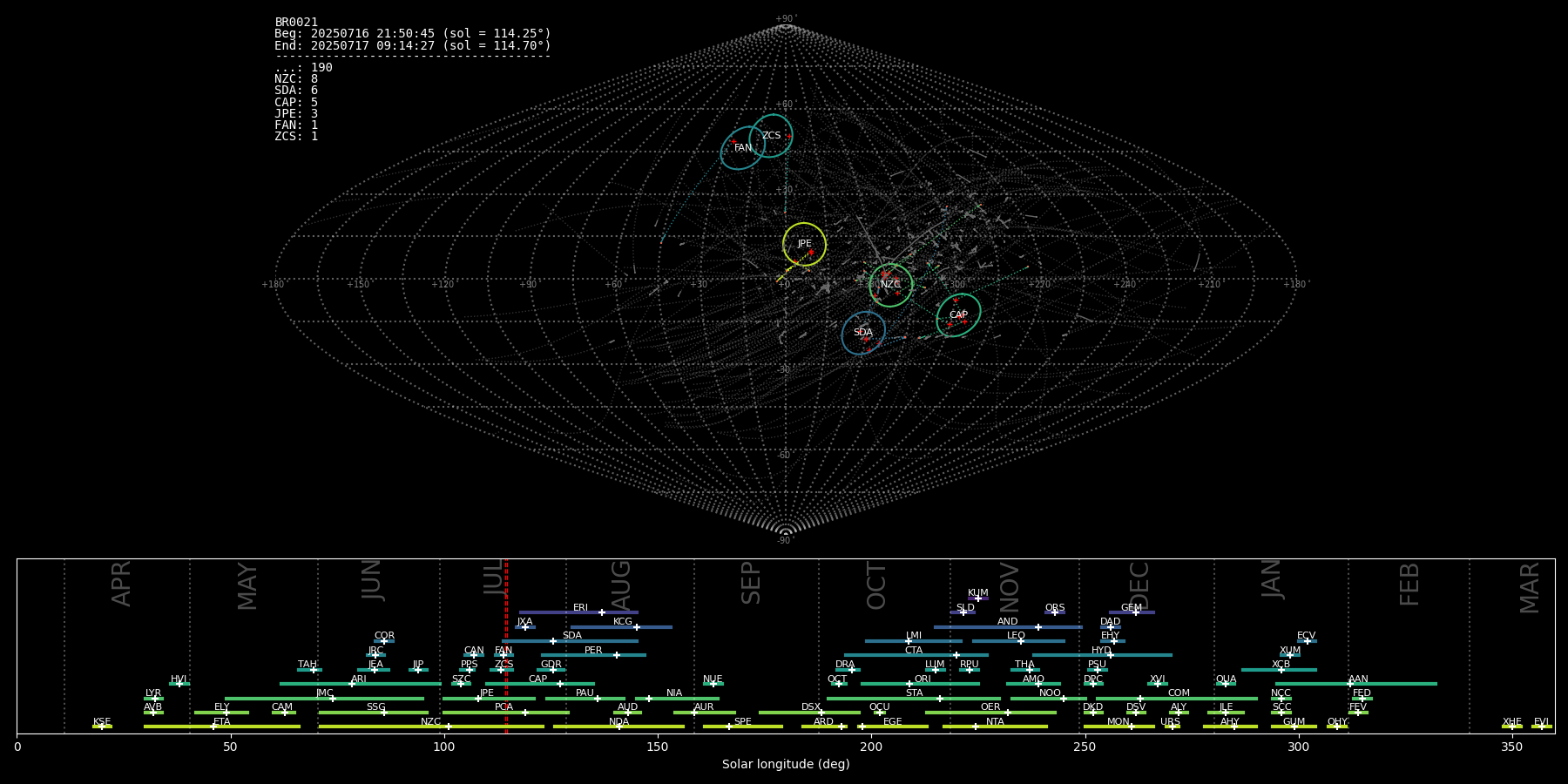This screenshot has width=1568, height=784.
Task: Click the KUM shower marker in the timeline
Action: point(978,598)
